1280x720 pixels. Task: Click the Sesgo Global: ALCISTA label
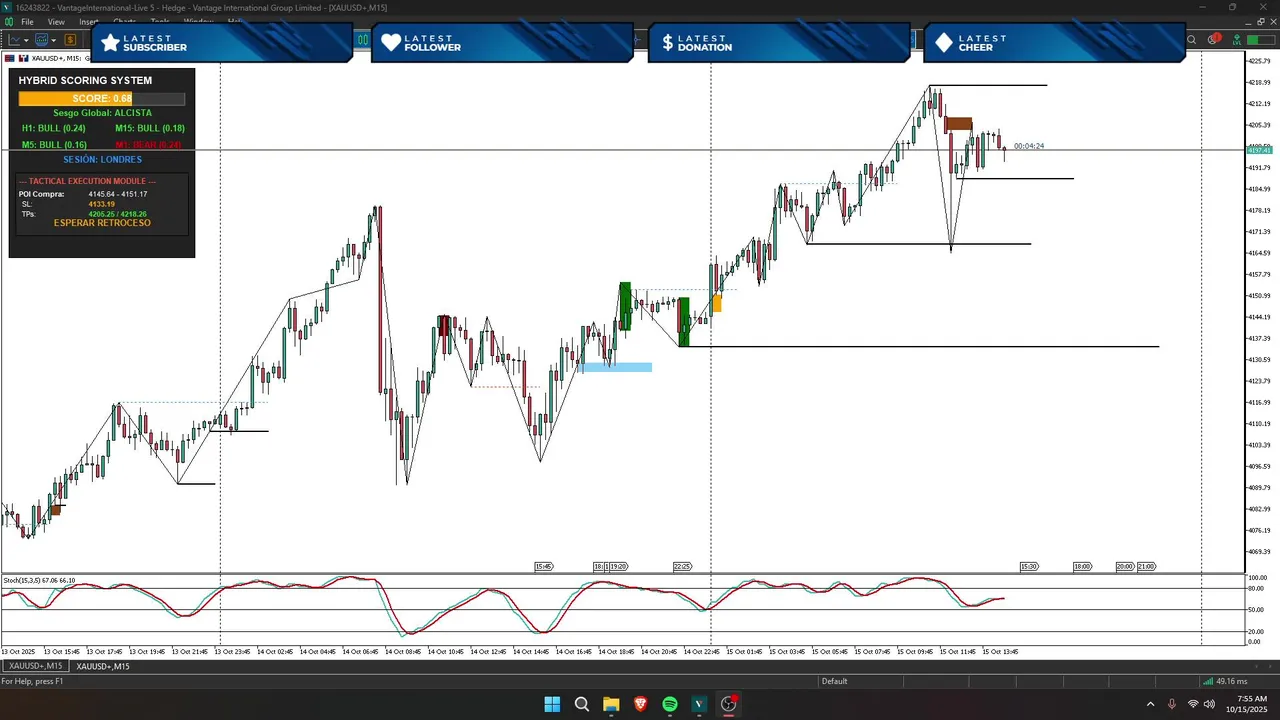102,113
